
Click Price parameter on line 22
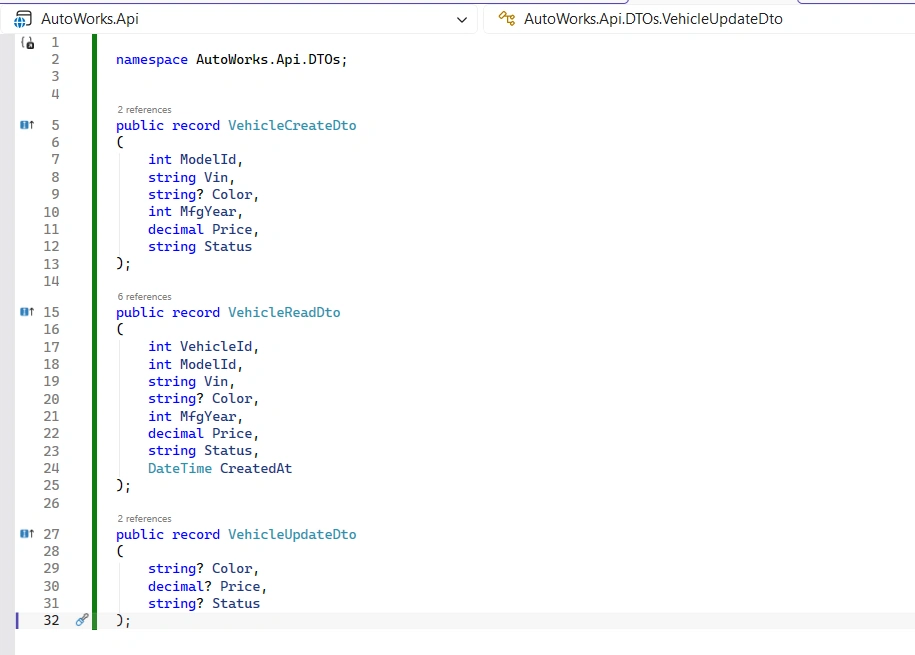(x=232, y=434)
